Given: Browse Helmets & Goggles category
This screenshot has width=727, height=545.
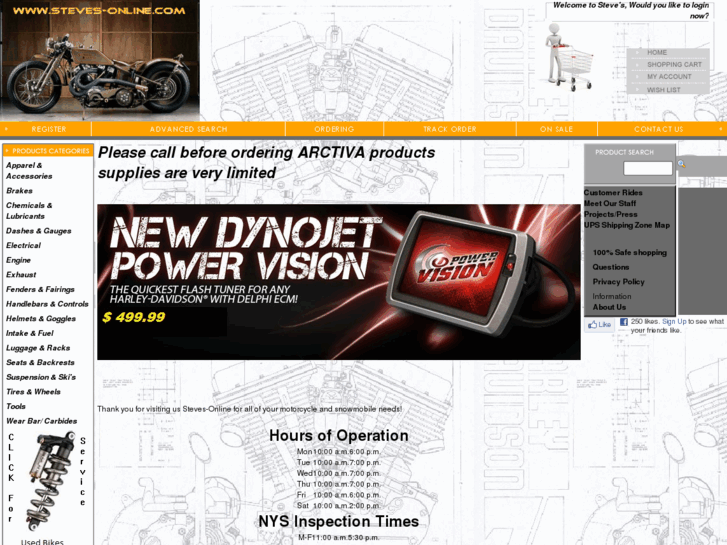Looking at the screenshot, I should click(41, 319).
